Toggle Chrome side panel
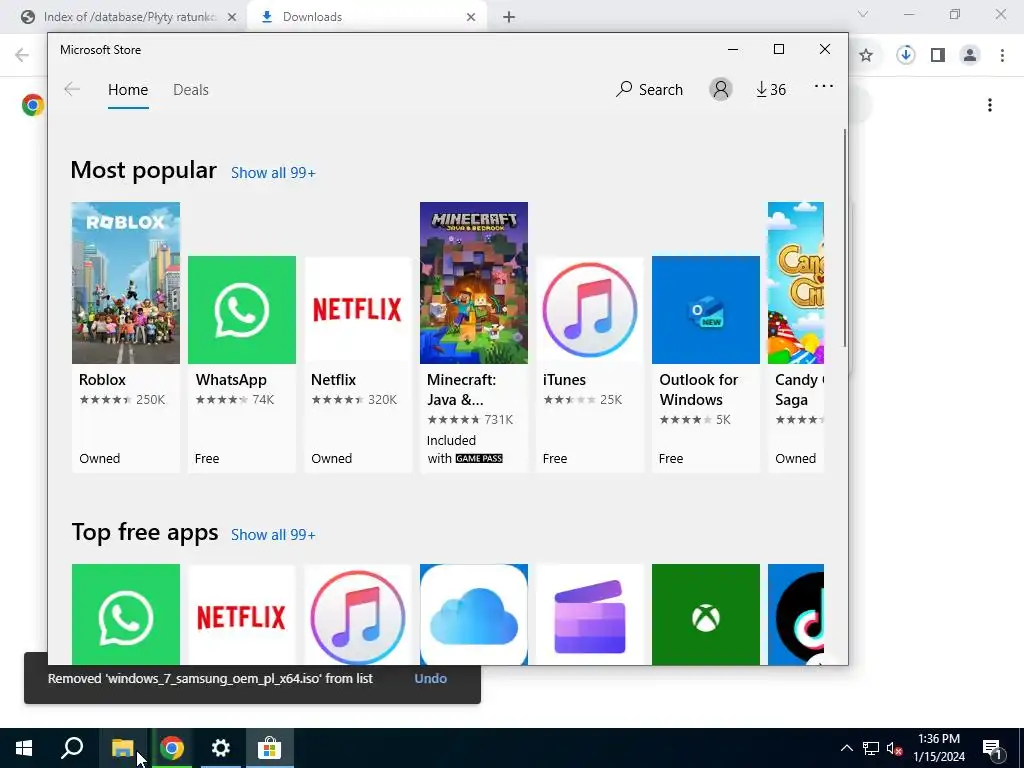Image resolution: width=1024 pixels, height=768 pixels. pos(938,56)
